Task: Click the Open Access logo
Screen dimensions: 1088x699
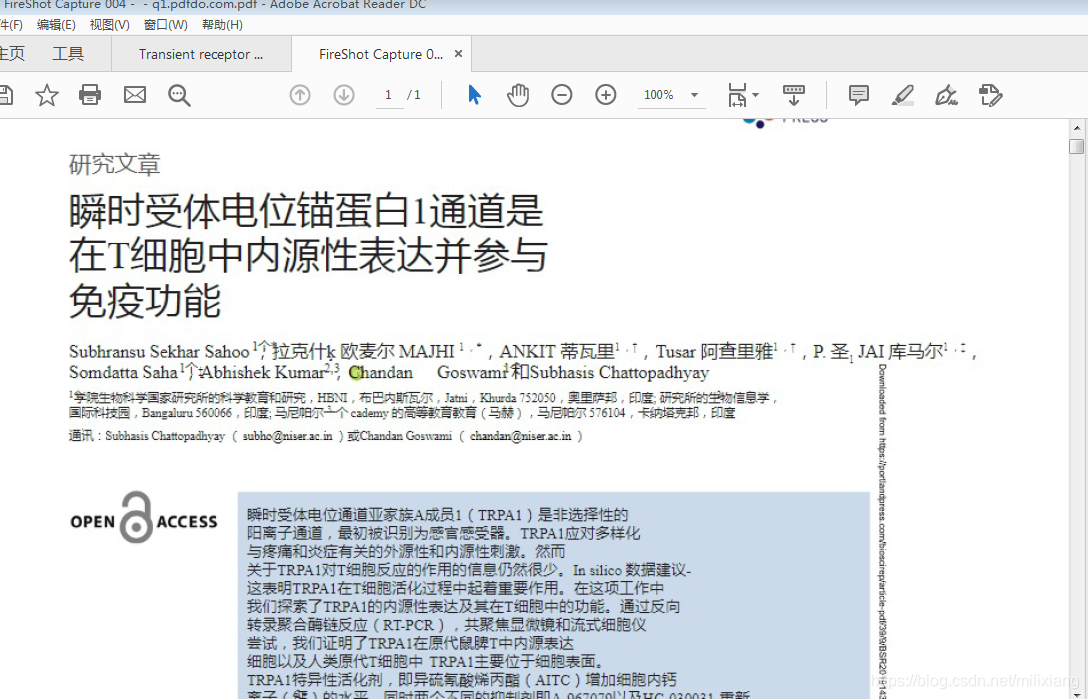Action: [x=144, y=518]
